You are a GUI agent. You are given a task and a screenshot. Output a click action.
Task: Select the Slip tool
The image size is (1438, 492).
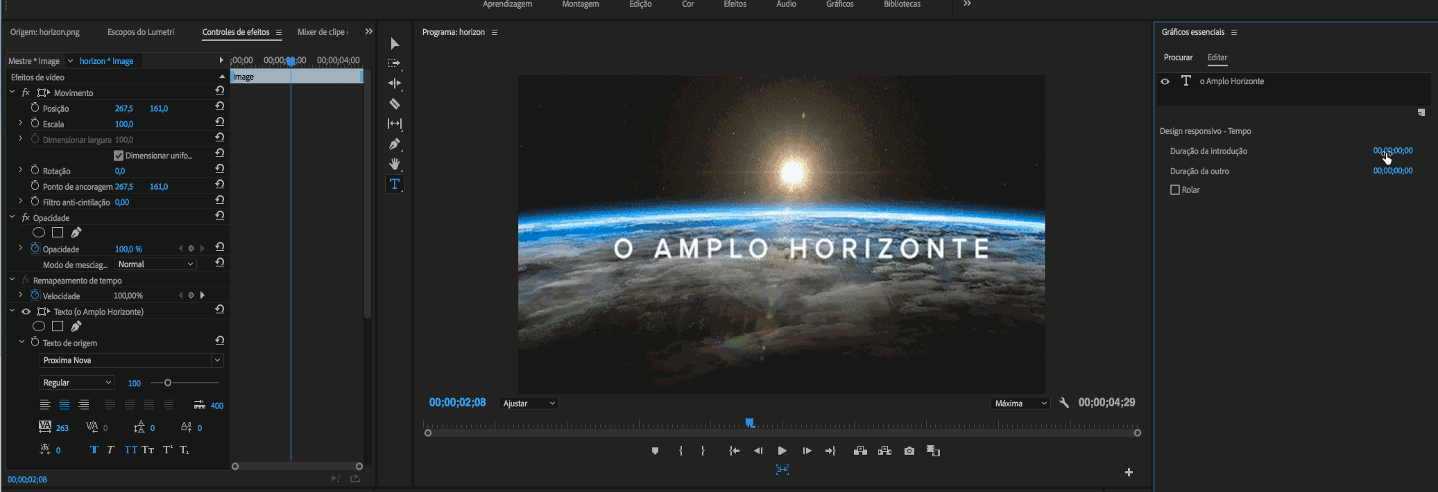(394, 124)
